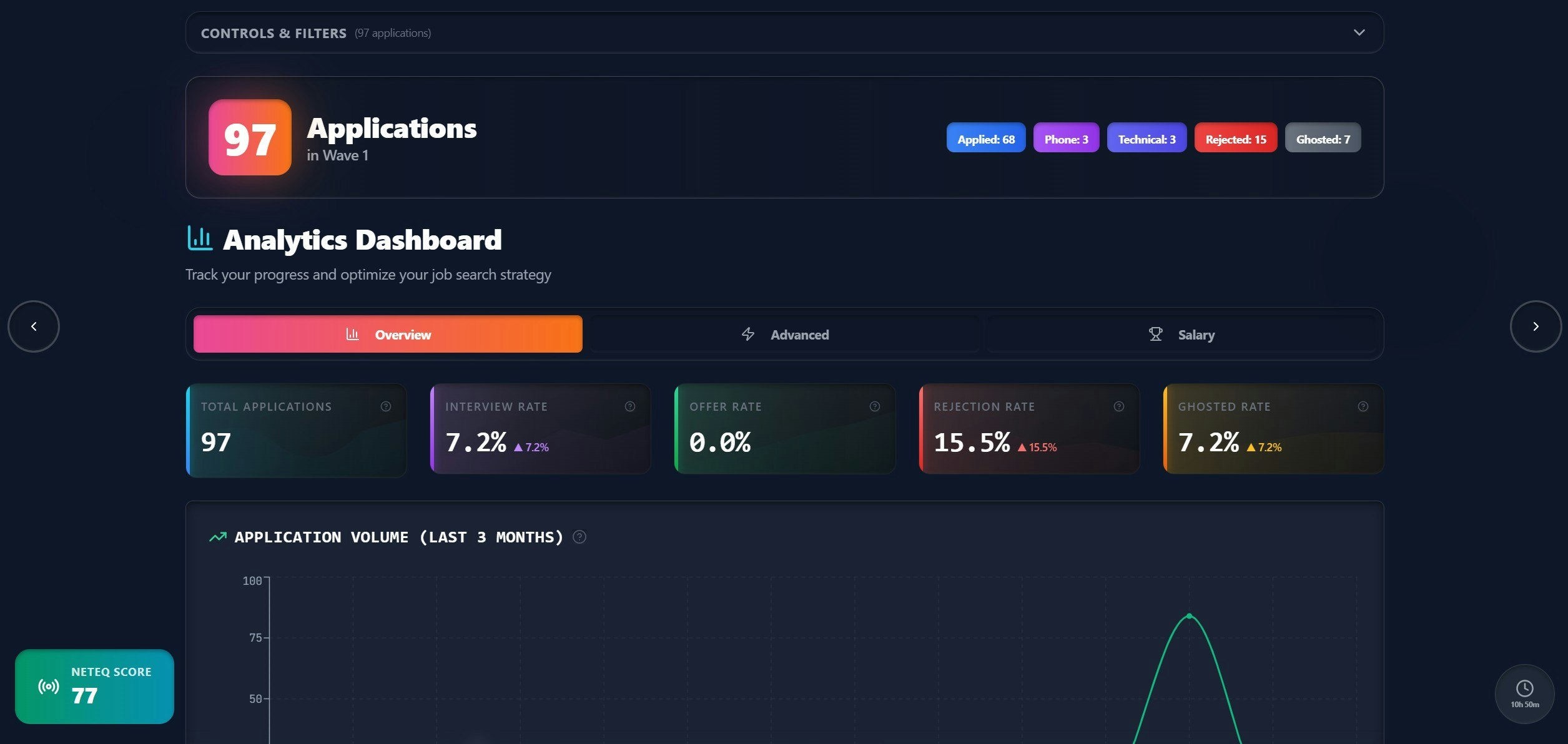Click the Phone: 3 badge
The width and height of the screenshot is (1568, 744).
[x=1066, y=138]
